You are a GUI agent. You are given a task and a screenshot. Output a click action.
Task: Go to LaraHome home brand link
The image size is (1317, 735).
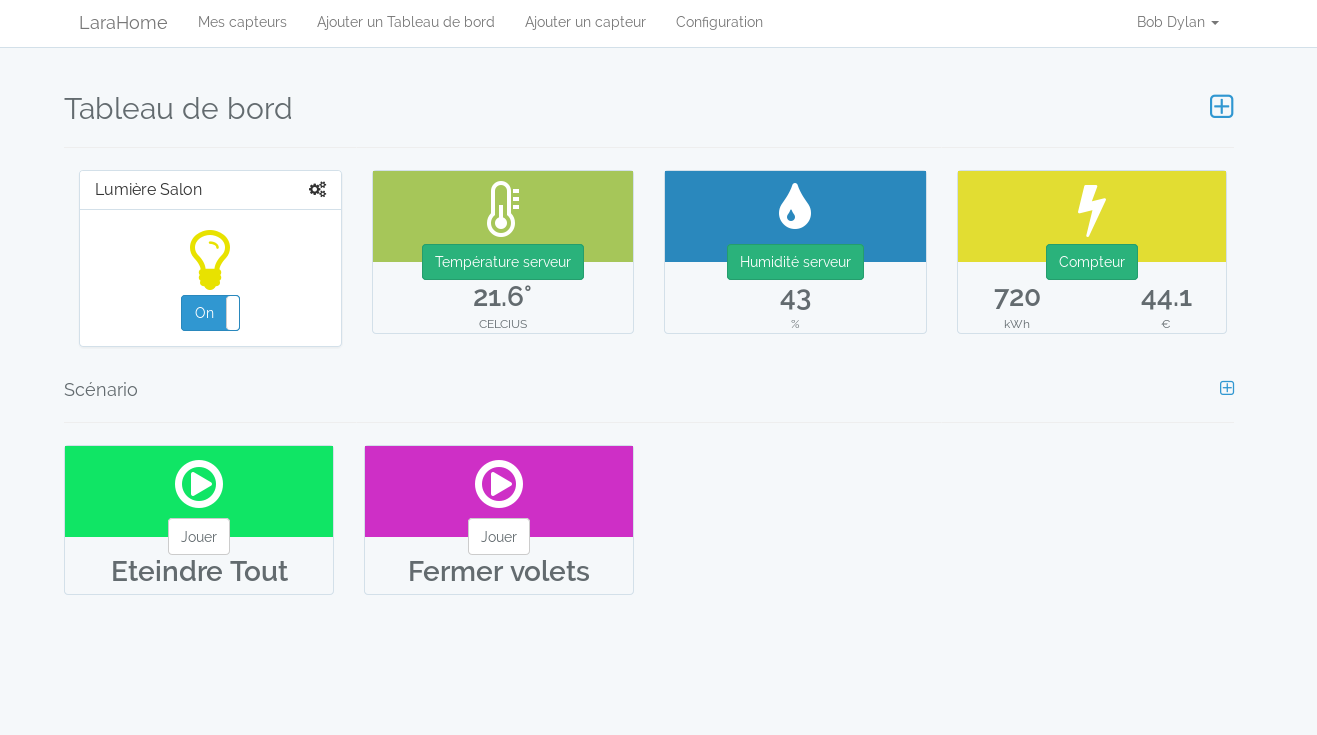coord(123,22)
